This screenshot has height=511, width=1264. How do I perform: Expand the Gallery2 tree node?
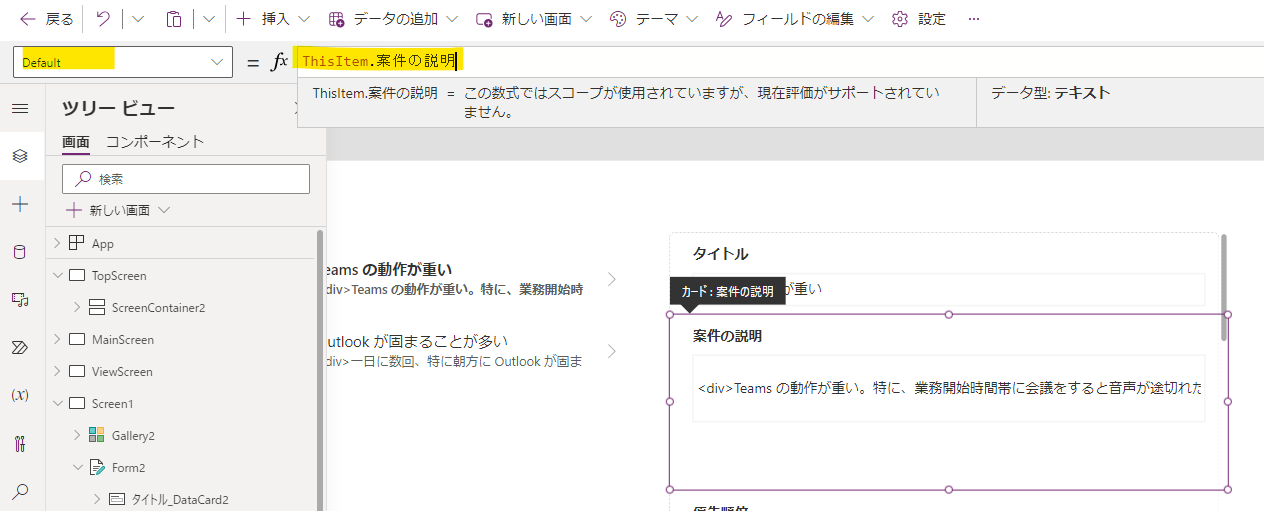coord(77,435)
